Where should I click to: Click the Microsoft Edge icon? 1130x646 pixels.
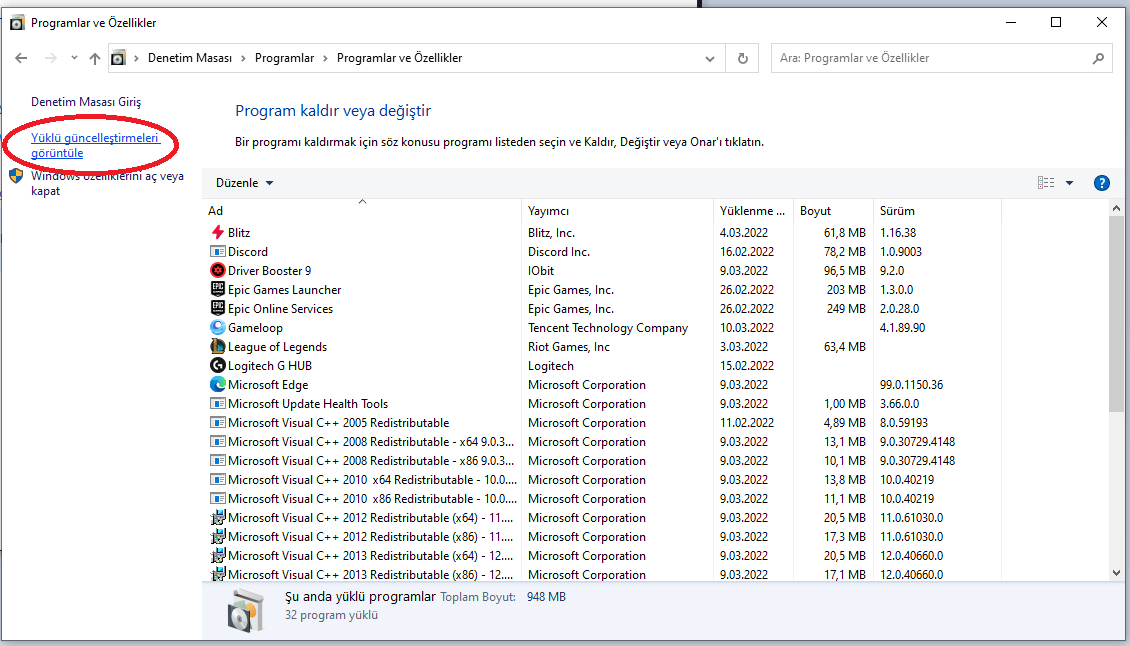(218, 384)
